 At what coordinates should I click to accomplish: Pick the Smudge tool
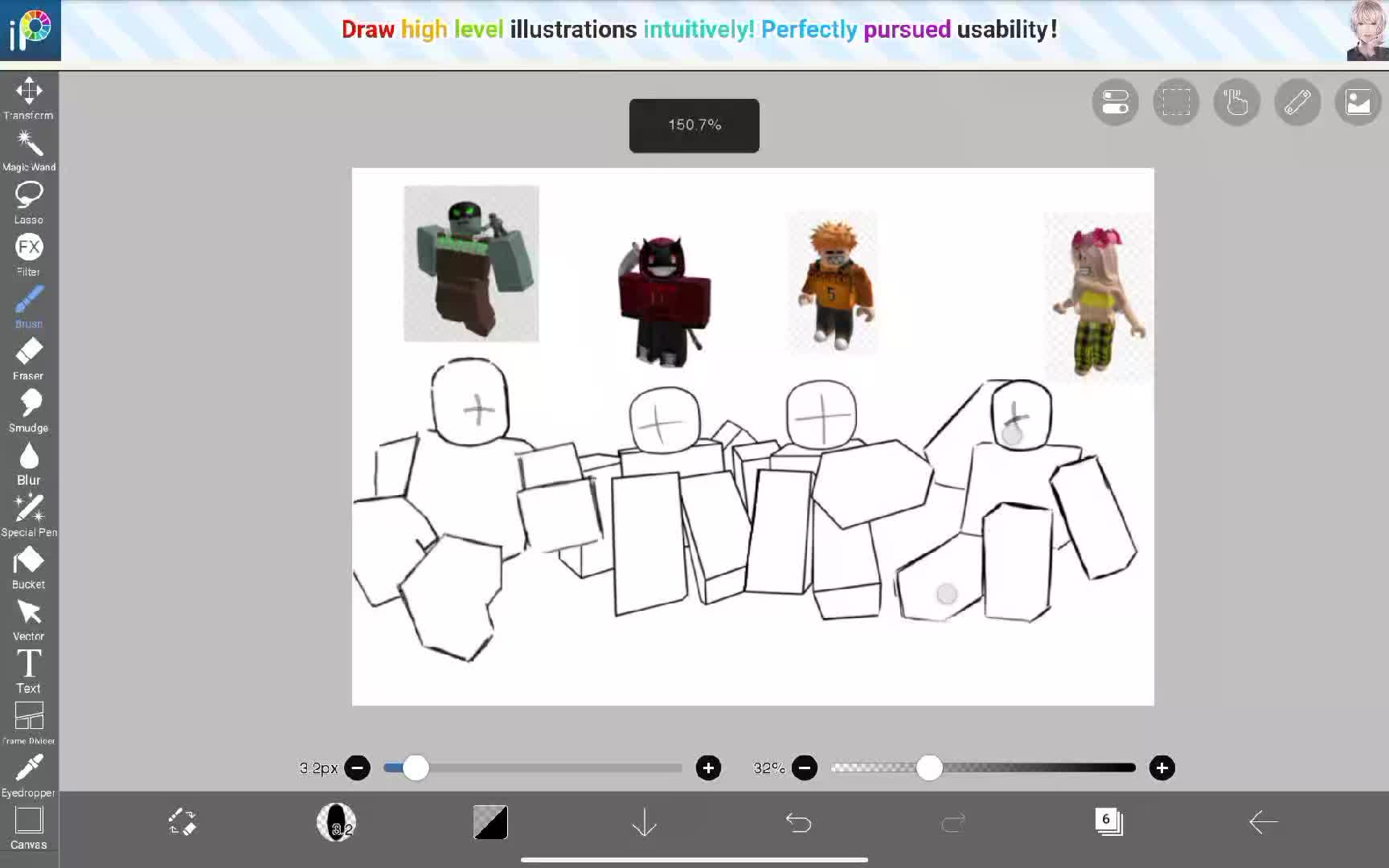click(x=29, y=411)
